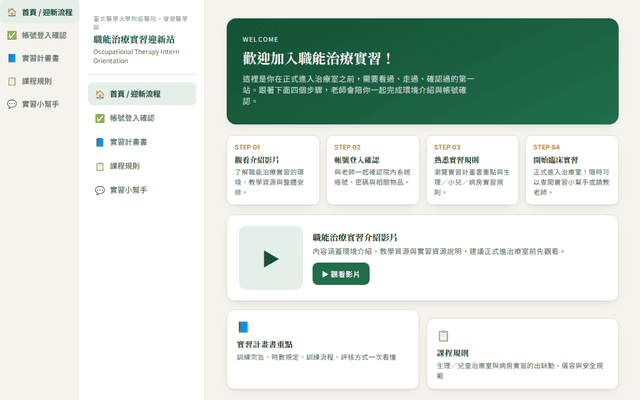Click the WELCOME label in the green banner
Screen dimensions: 640x400
point(260,40)
